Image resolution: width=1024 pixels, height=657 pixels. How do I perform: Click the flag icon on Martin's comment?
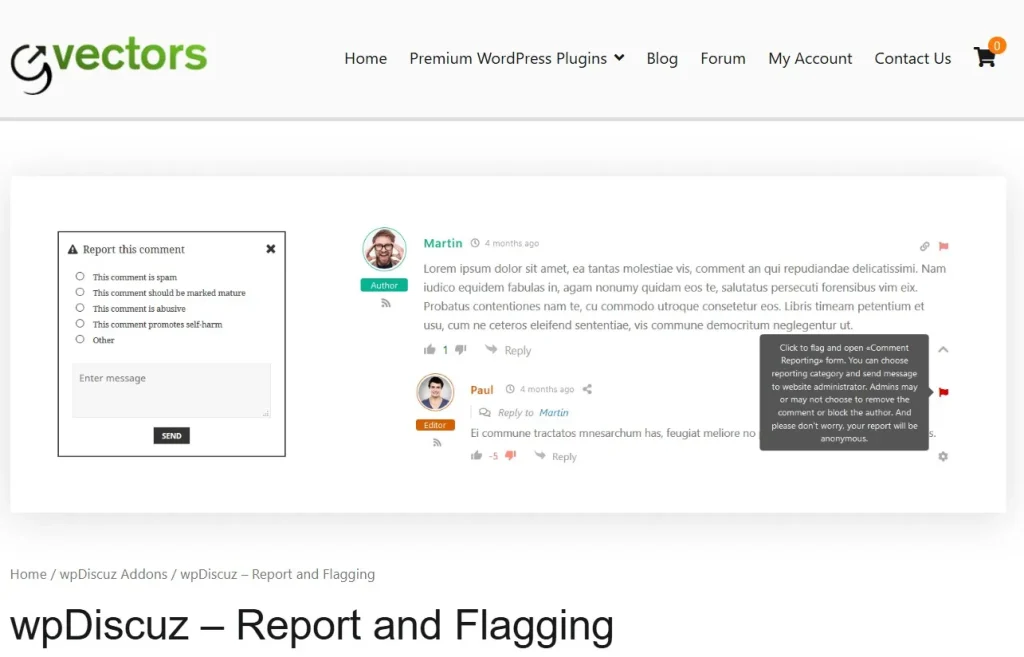coord(941,246)
